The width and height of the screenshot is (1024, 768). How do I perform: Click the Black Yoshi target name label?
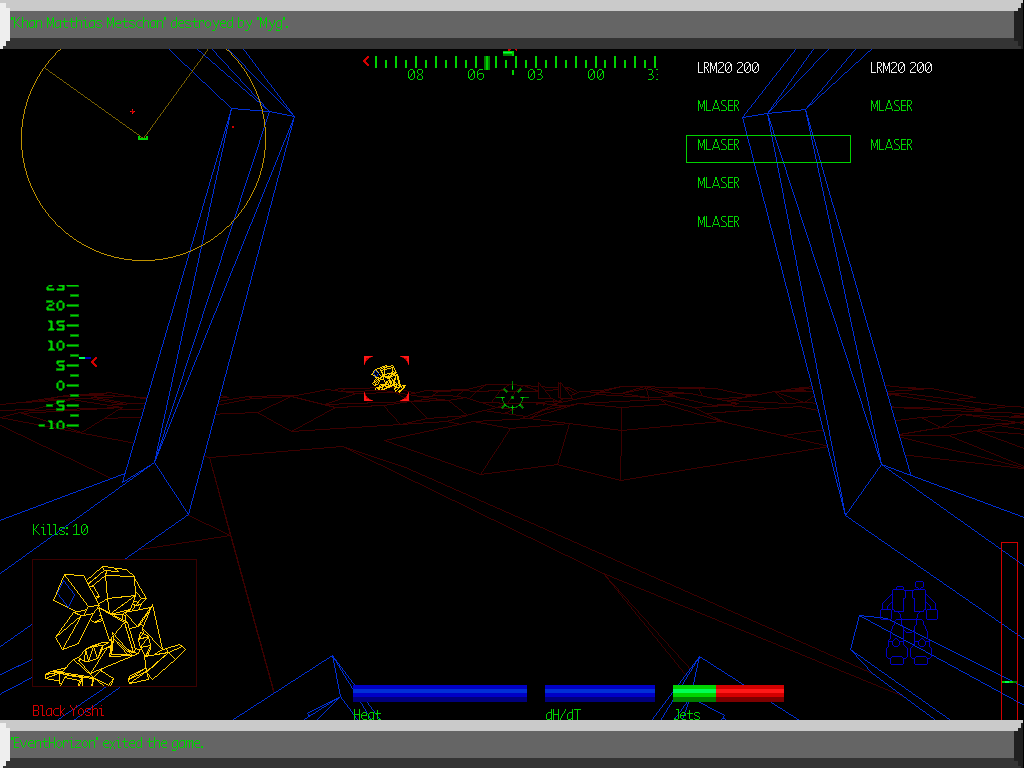[x=68, y=711]
